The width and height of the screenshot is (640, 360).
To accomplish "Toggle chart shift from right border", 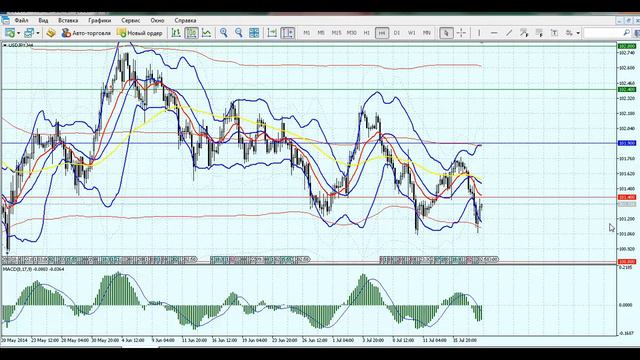I will click(x=288, y=33).
